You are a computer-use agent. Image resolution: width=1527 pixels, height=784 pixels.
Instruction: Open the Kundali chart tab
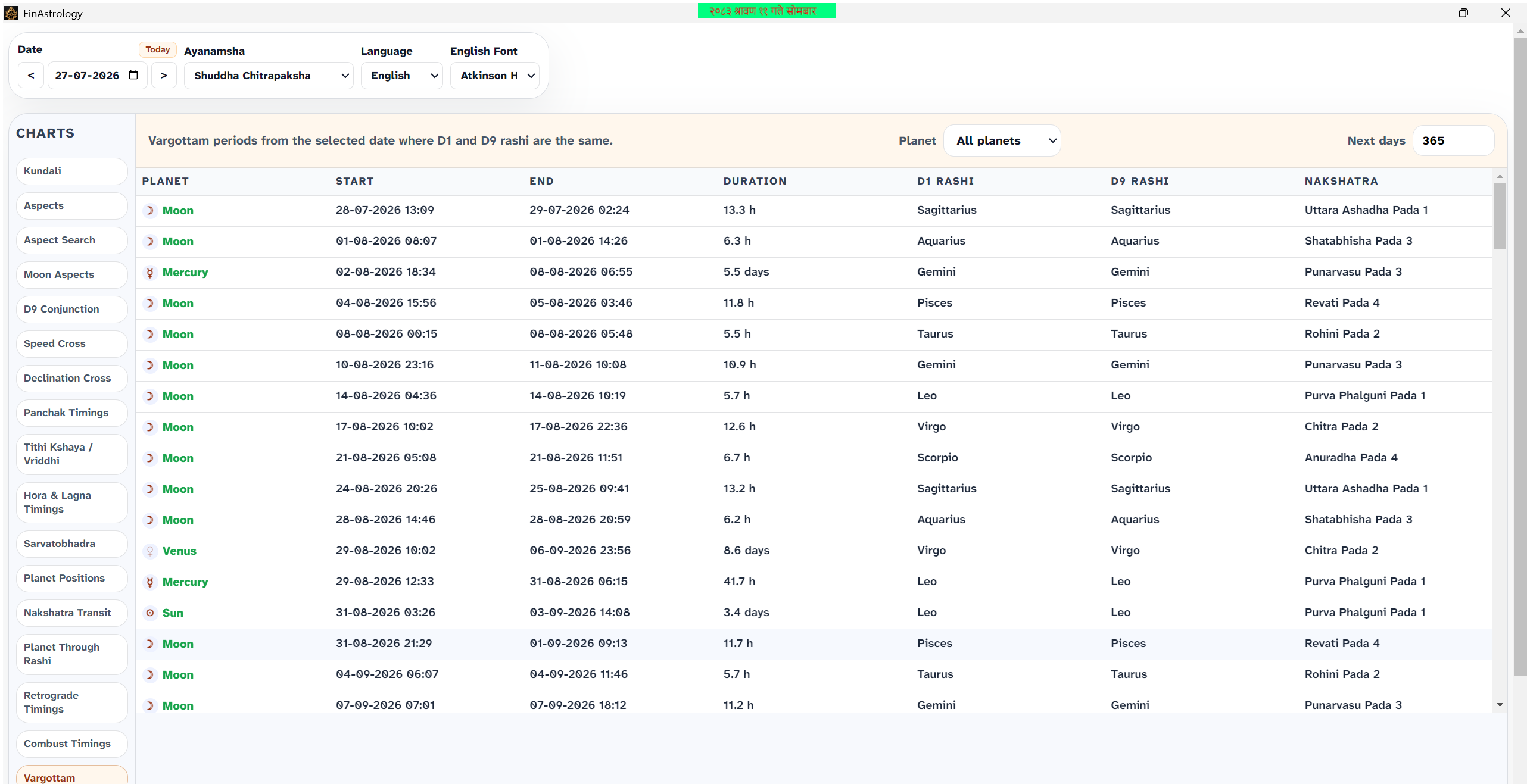tap(72, 171)
